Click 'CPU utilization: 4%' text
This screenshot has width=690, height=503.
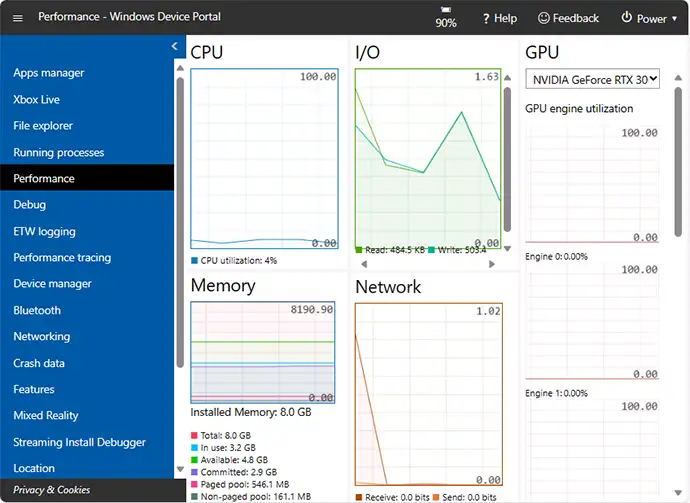[239, 261]
